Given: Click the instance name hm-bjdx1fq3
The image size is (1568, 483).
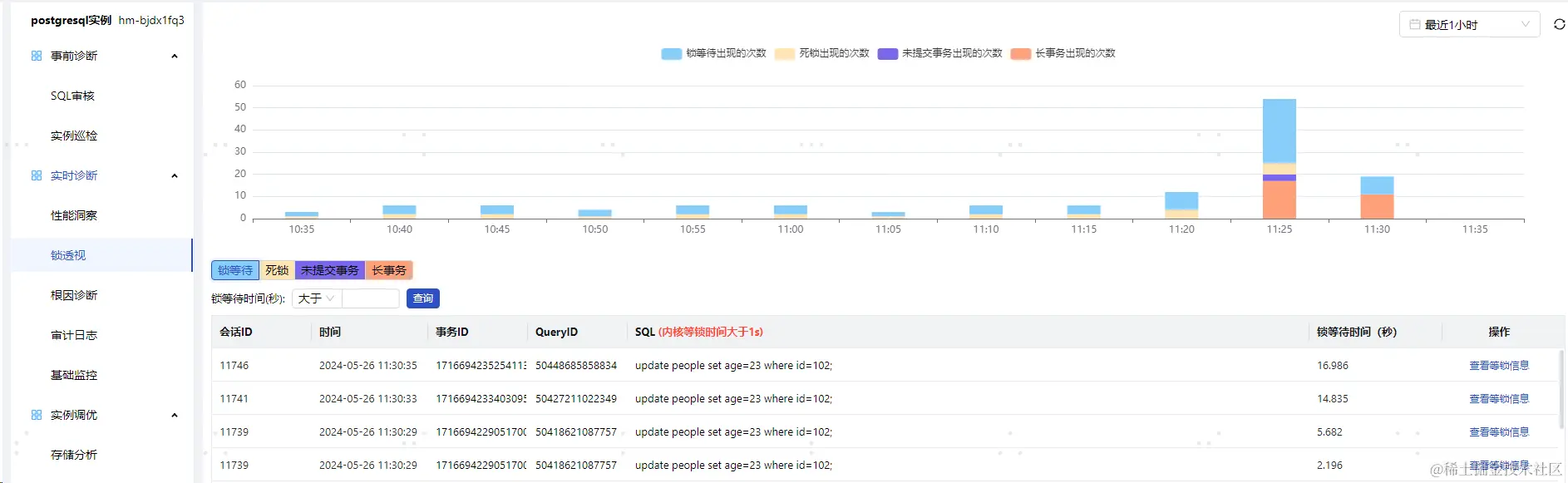Looking at the screenshot, I should (x=151, y=20).
